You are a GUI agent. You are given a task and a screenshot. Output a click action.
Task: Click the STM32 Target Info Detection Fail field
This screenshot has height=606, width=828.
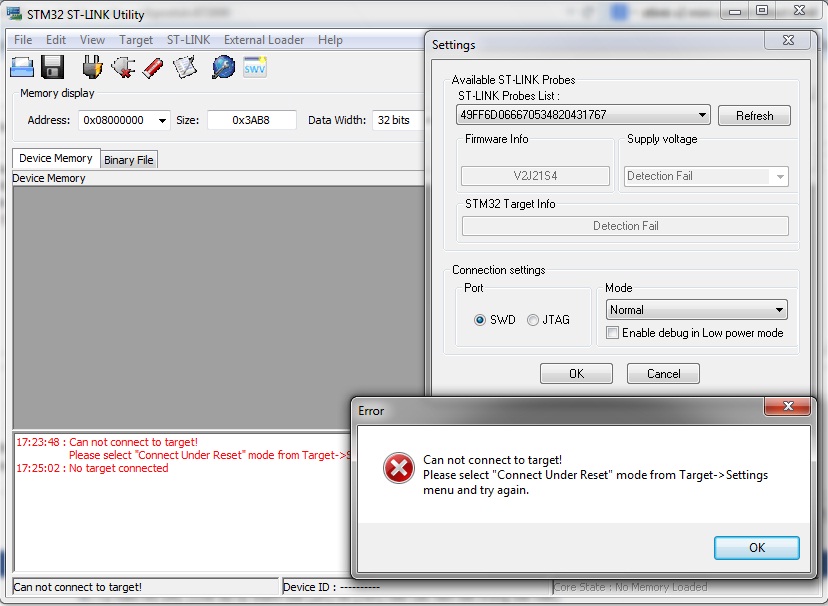625,226
